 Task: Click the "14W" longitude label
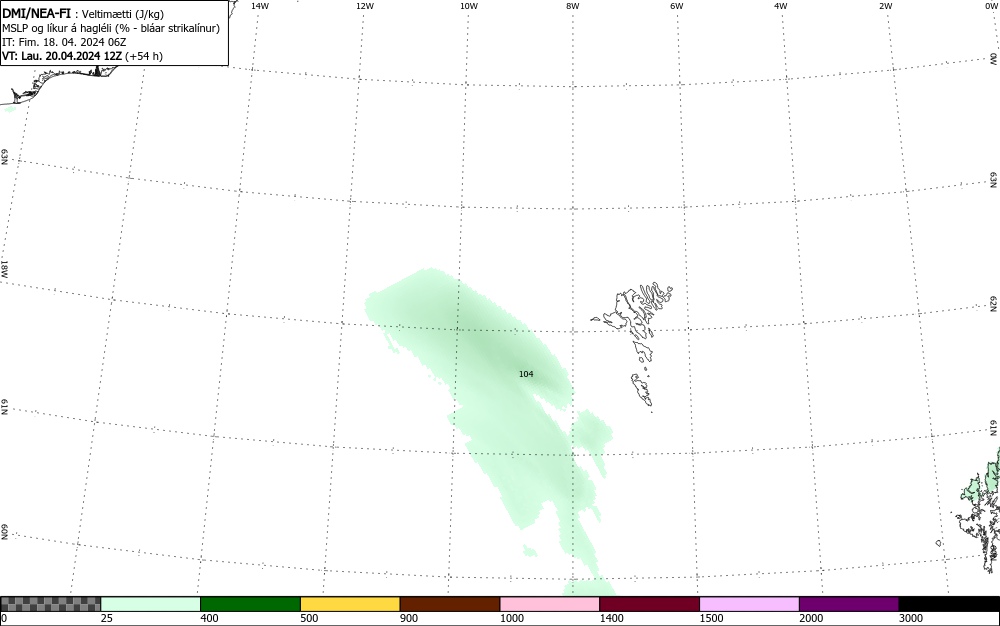pyautogui.click(x=260, y=6)
